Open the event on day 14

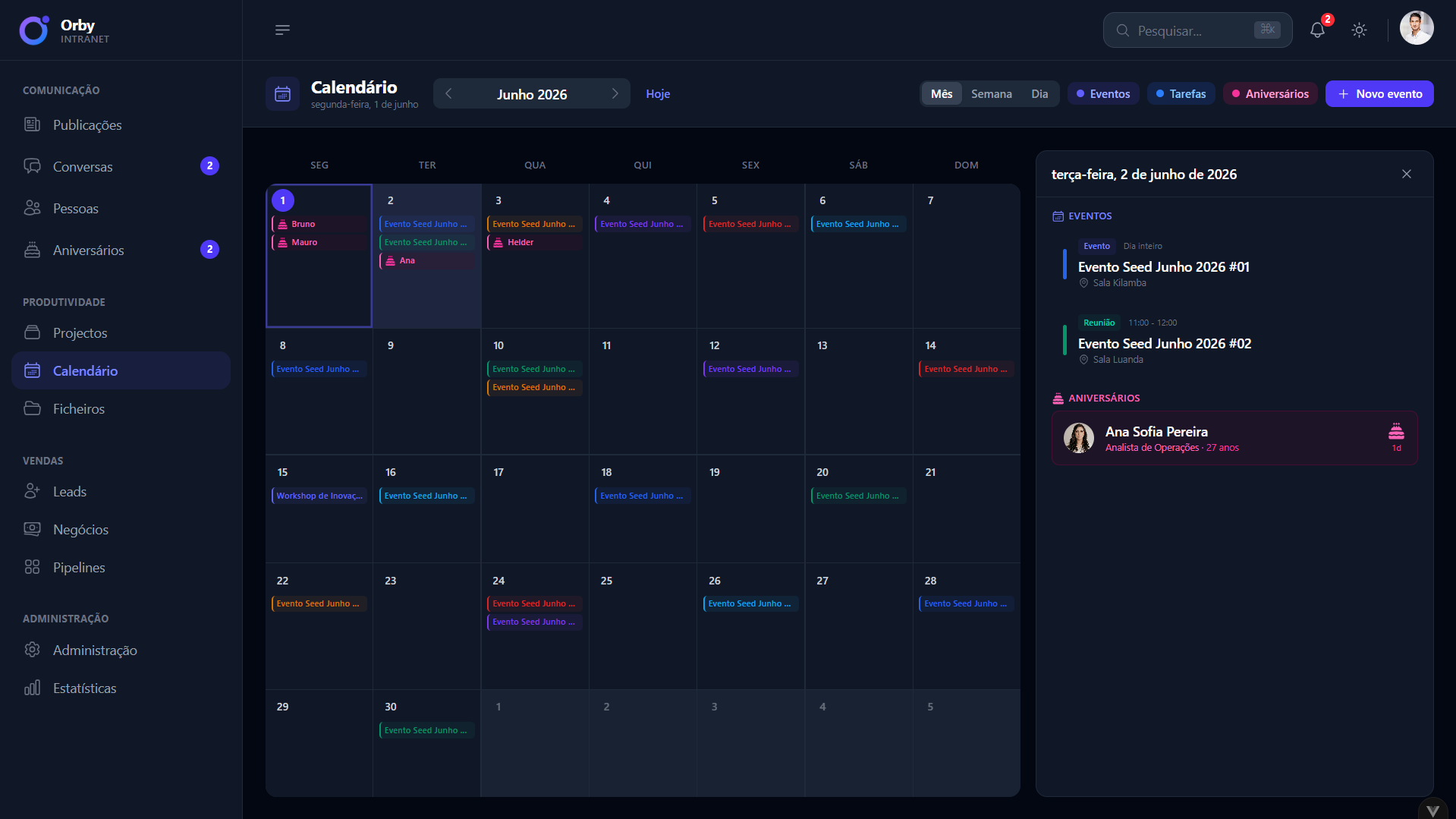pos(967,369)
